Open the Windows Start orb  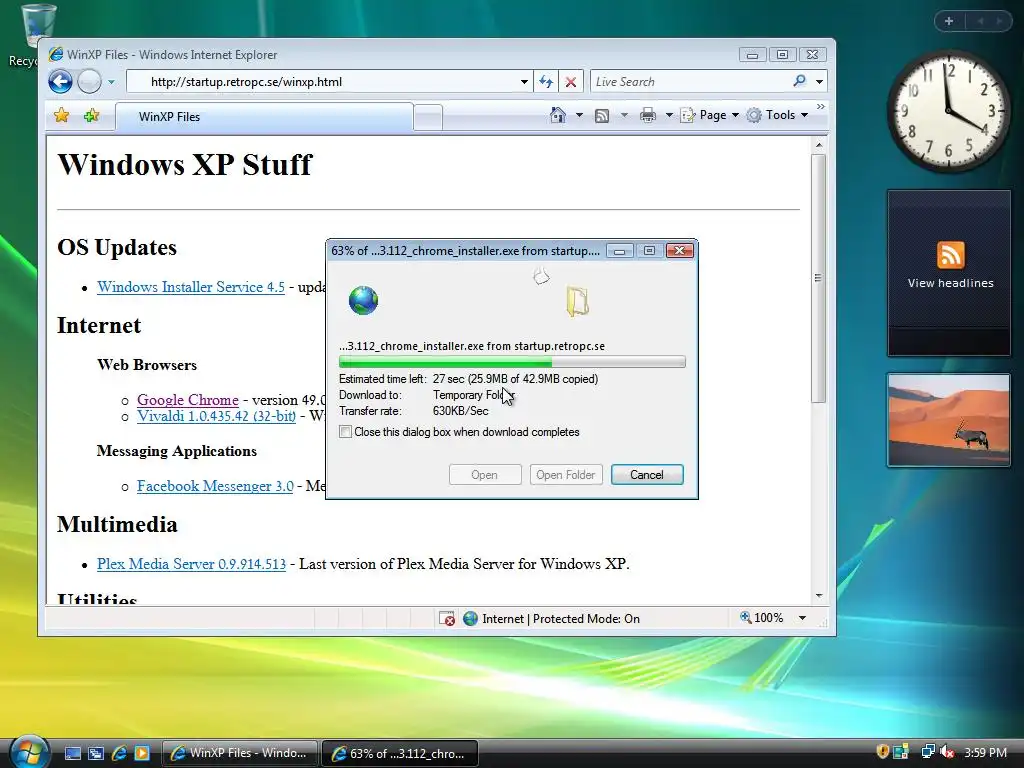[29, 752]
